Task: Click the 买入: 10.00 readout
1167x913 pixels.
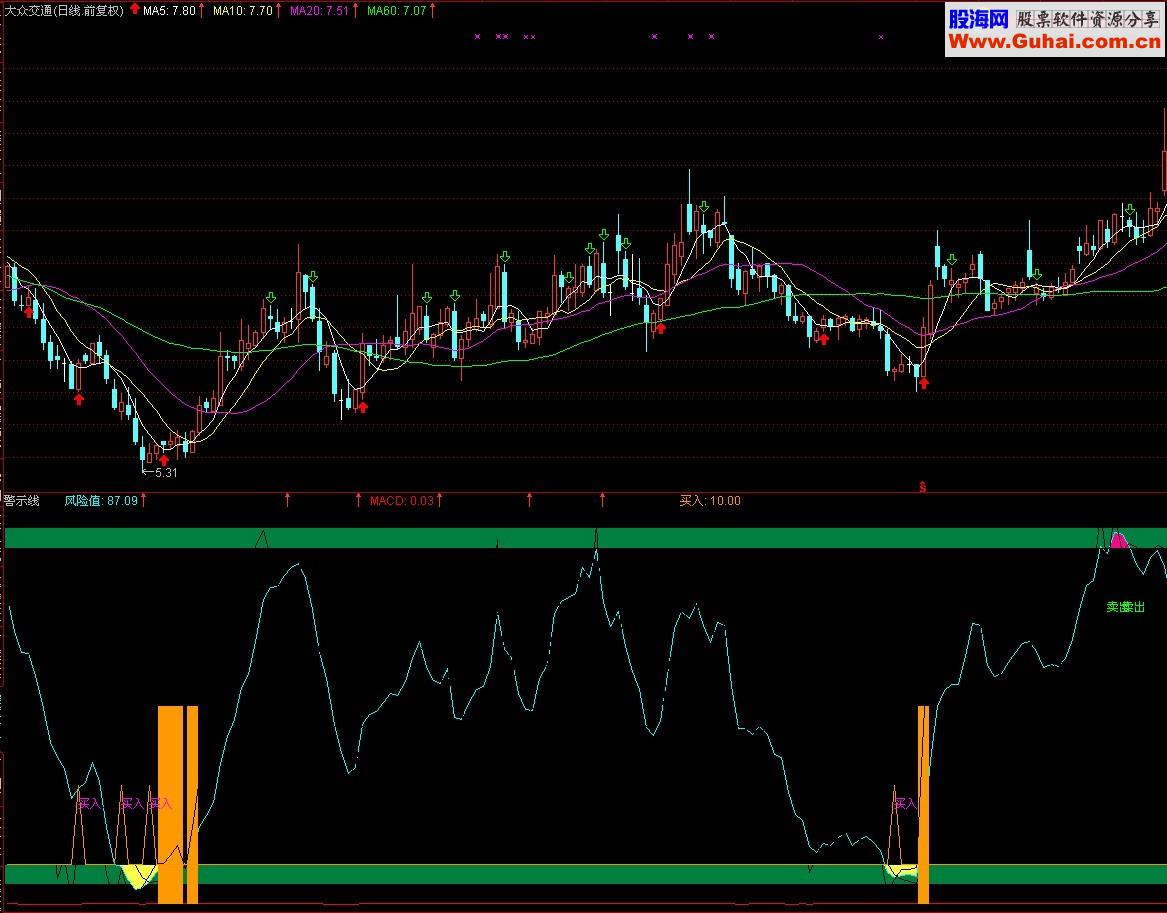Action: point(710,501)
